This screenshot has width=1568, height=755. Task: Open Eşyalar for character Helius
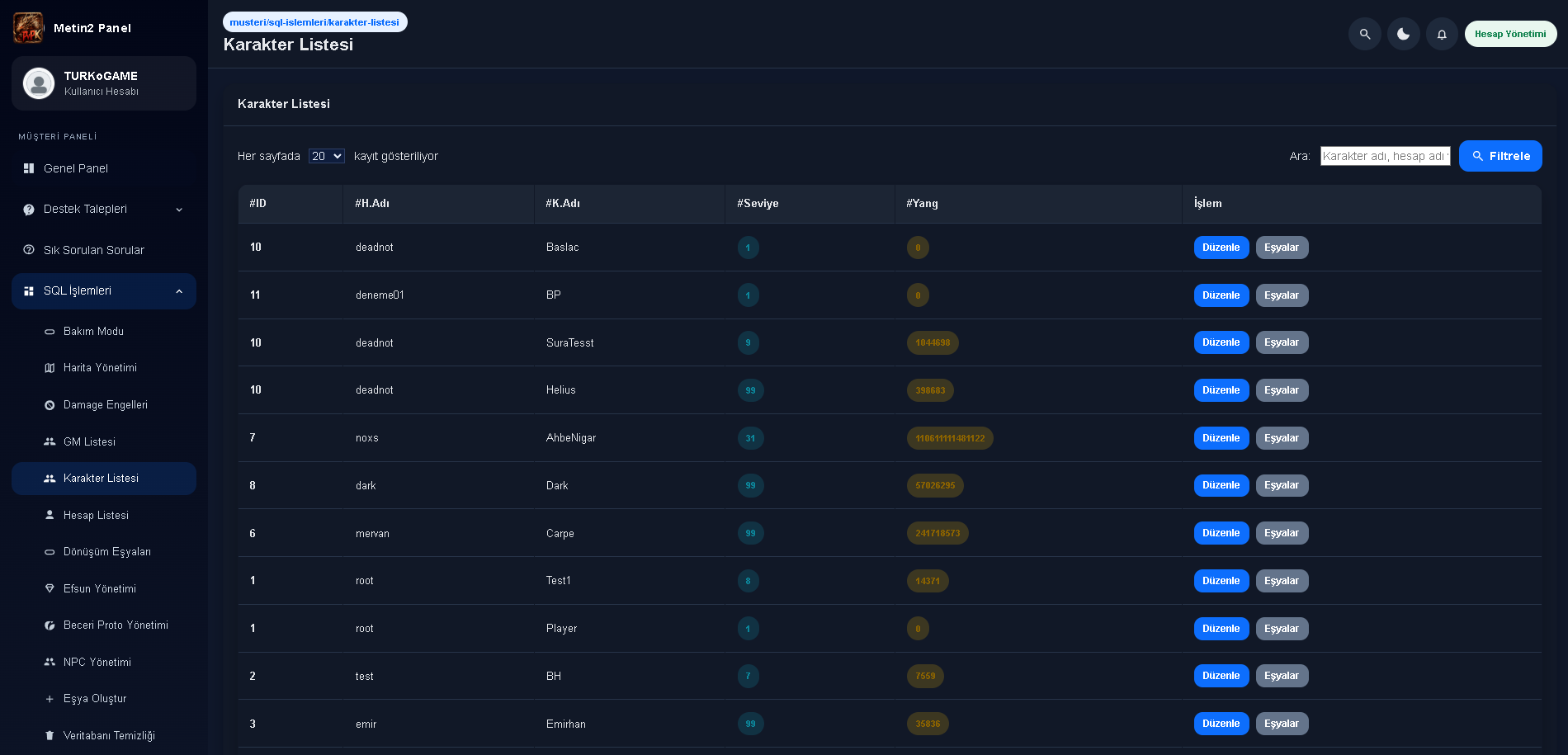pyautogui.click(x=1282, y=390)
